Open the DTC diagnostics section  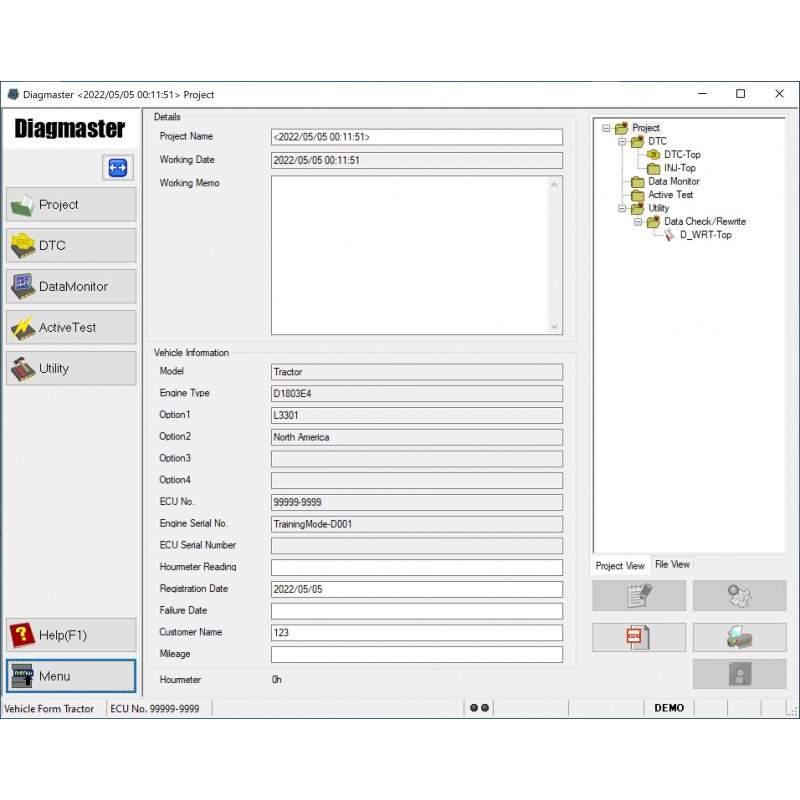71,245
